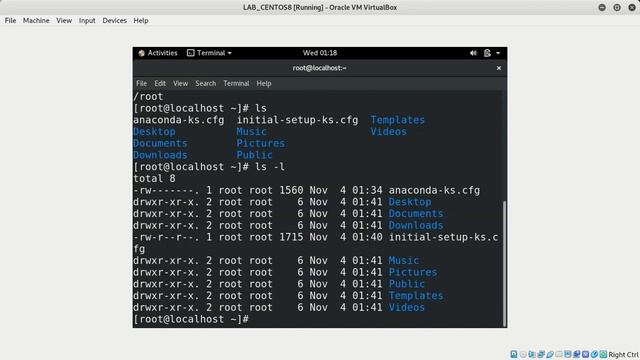Click 'anaconda-ks.cfg' in the ls output
Viewport: 640px width, 360px height.
[x=179, y=120]
